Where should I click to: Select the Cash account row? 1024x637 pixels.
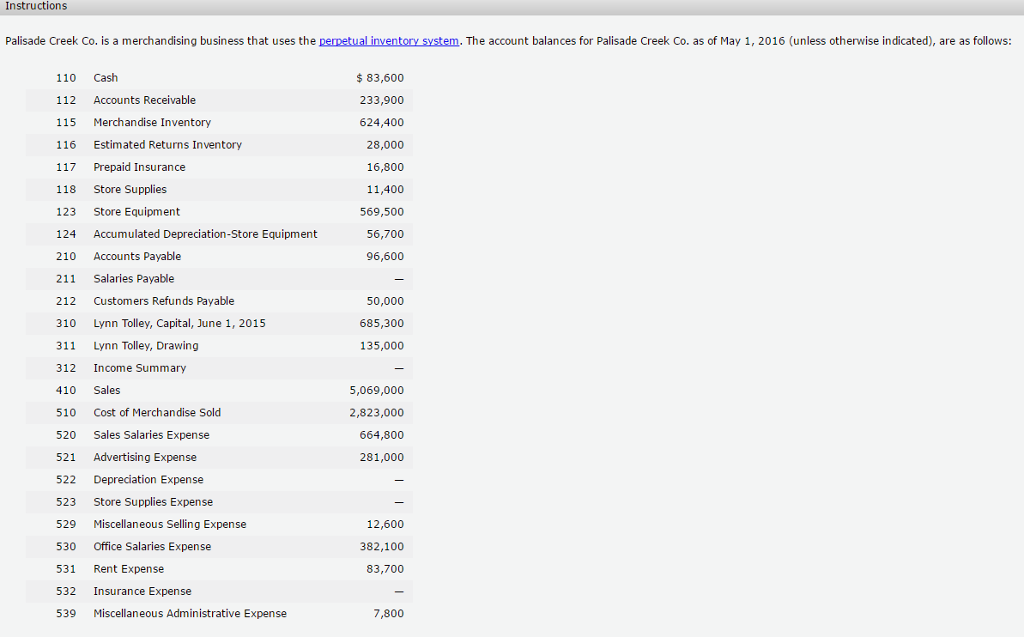pyautogui.click(x=200, y=77)
